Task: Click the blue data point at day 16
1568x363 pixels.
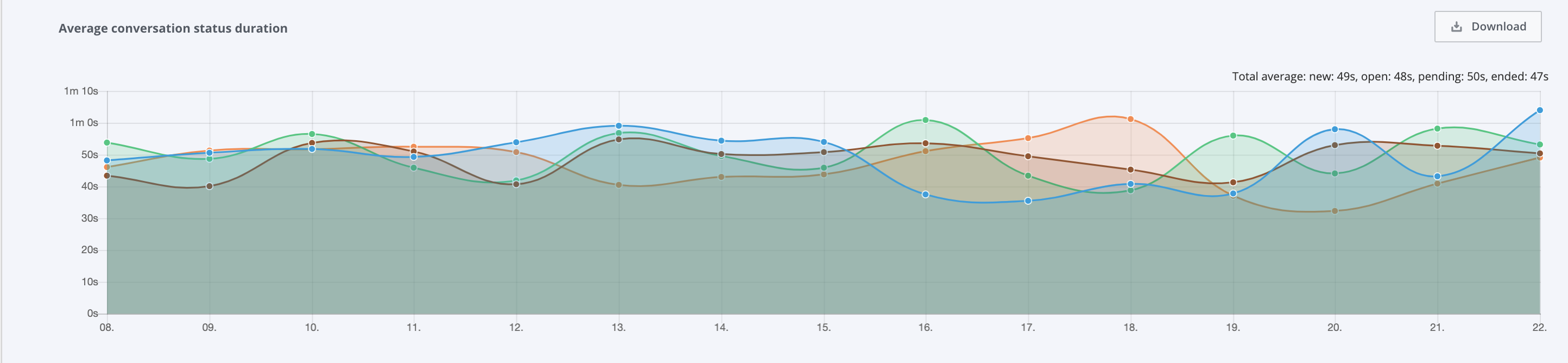Action: (x=925, y=195)
